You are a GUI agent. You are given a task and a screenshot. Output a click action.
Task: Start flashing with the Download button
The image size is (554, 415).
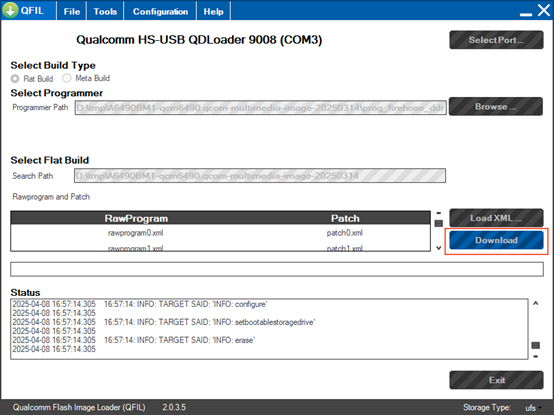tap(496, 240)
